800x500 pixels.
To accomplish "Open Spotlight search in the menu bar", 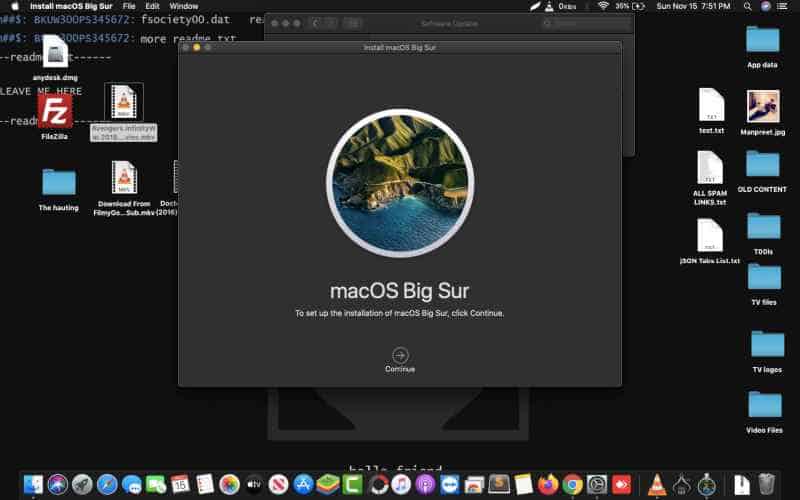I will point(747,6).
